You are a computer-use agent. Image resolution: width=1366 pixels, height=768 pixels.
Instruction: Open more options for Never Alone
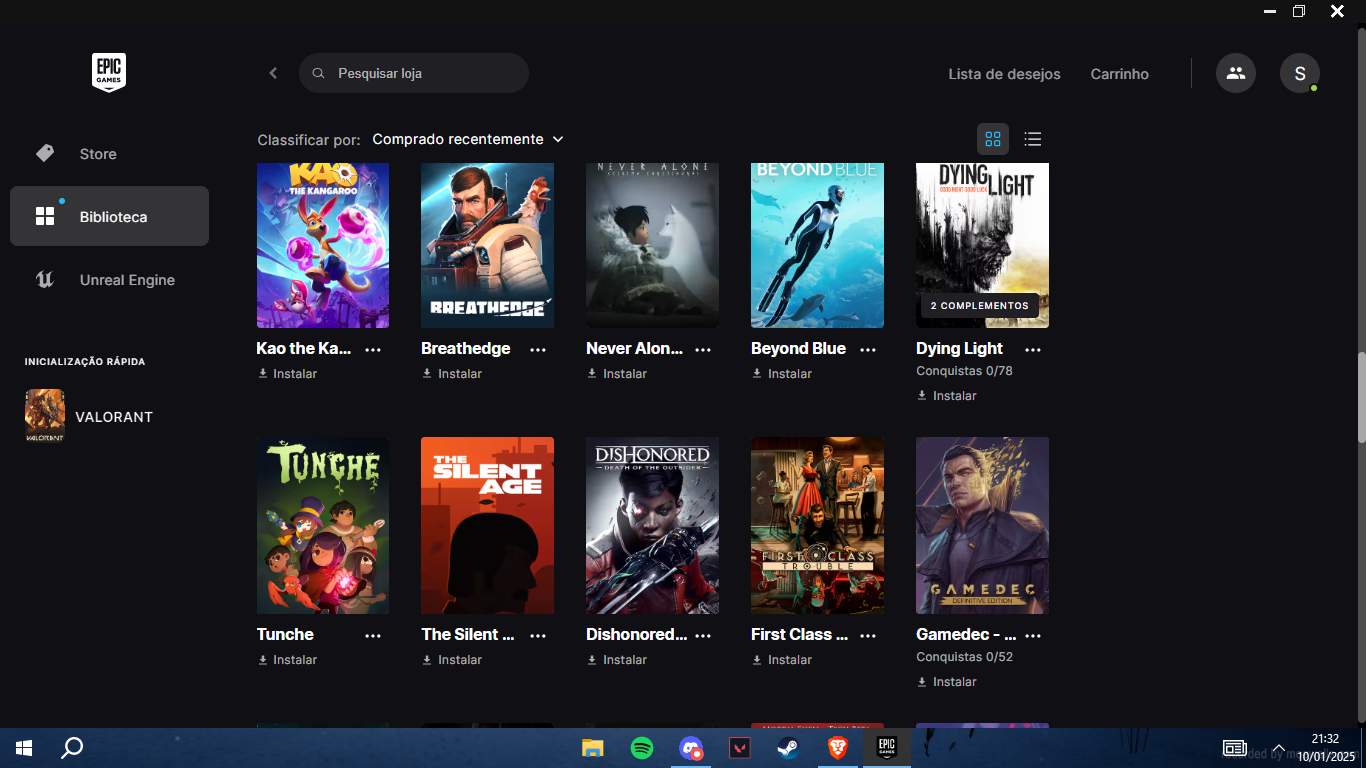703,349
